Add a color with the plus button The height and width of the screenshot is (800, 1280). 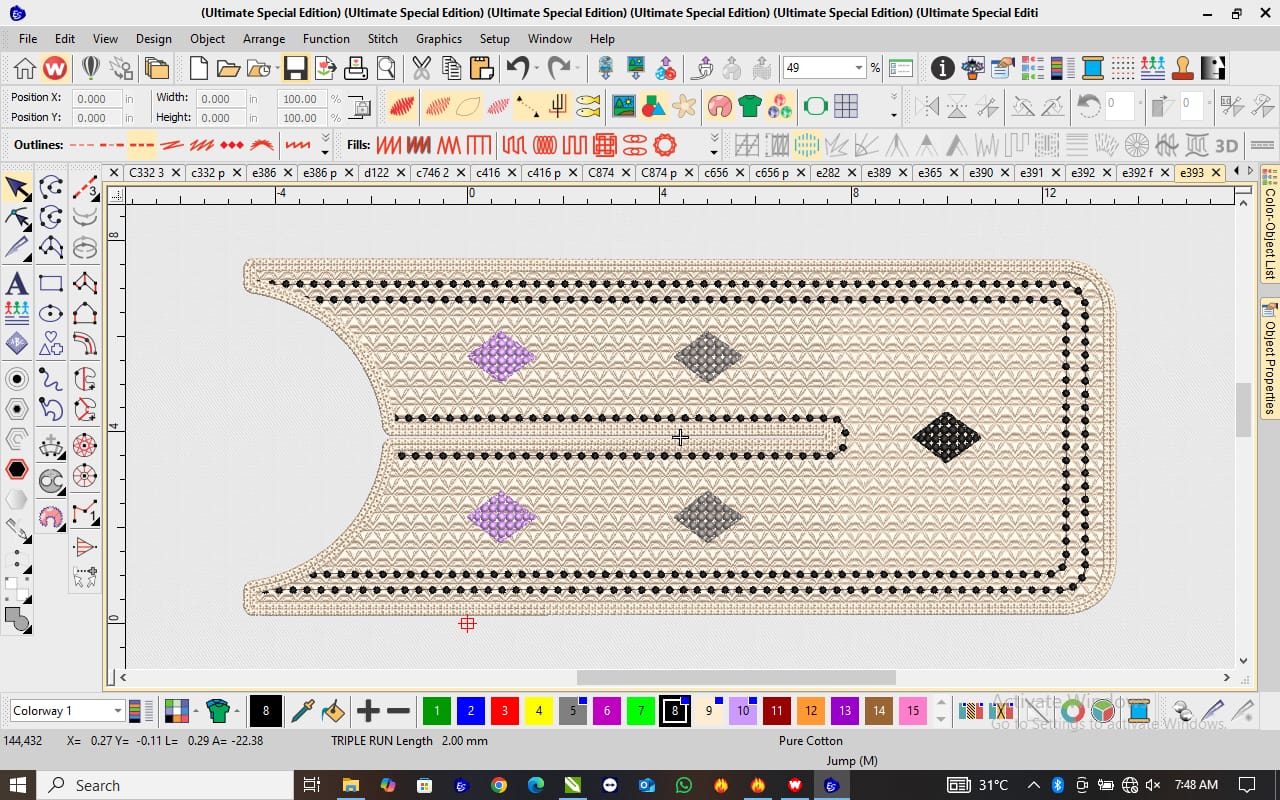click(368, 711)
